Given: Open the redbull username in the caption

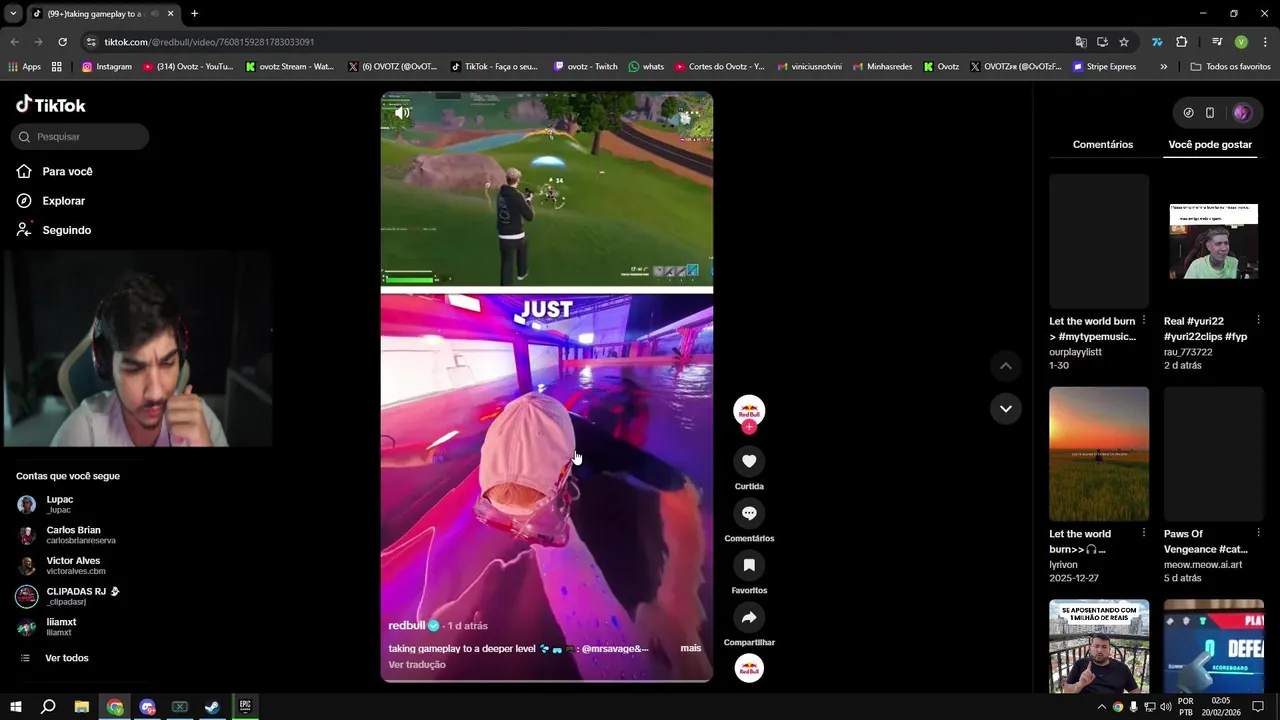Looking at the screenshot, I should point(407,626).
